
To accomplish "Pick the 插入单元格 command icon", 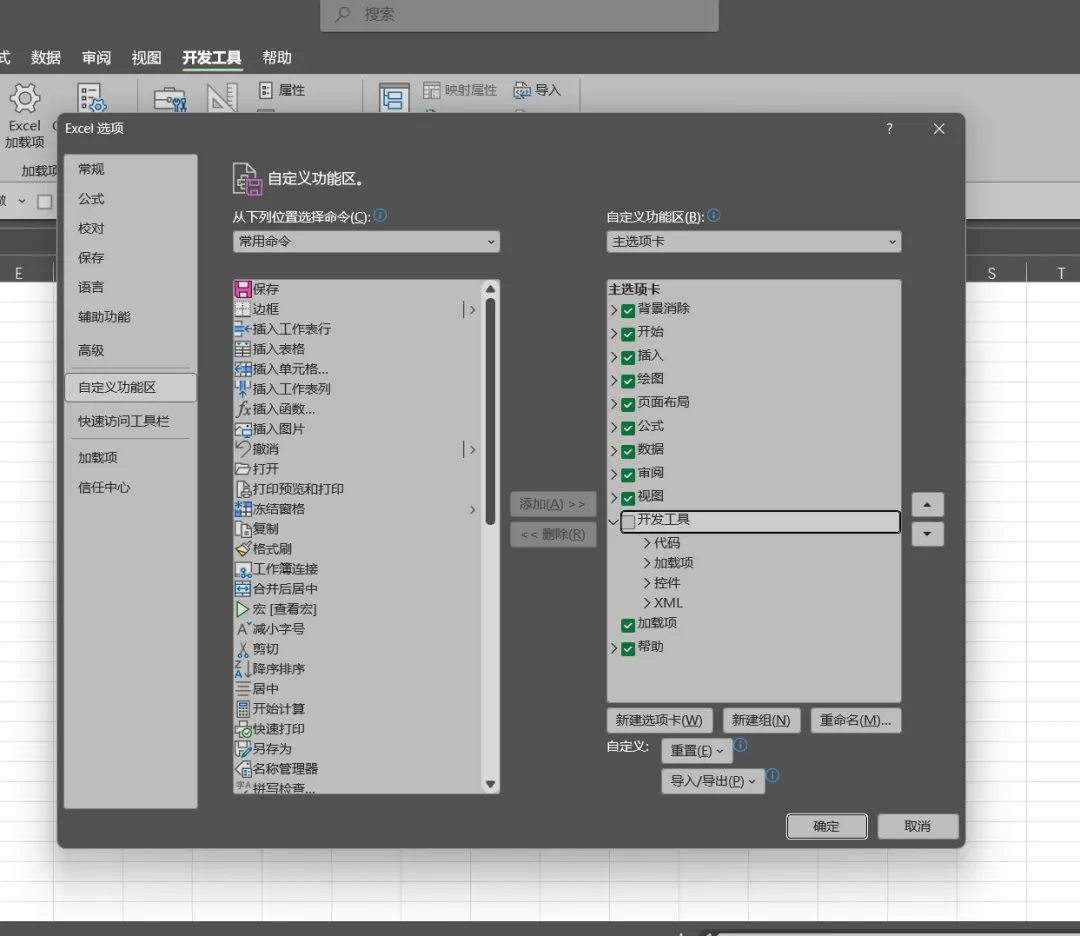I will (243, 369).
